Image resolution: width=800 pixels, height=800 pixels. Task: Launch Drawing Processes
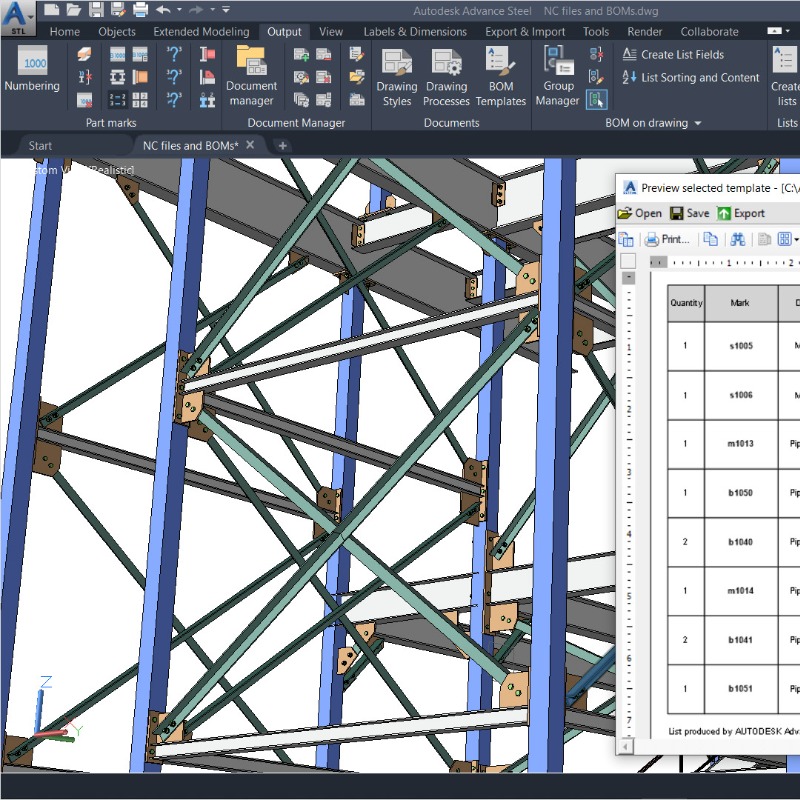click(x=446, y=75)
